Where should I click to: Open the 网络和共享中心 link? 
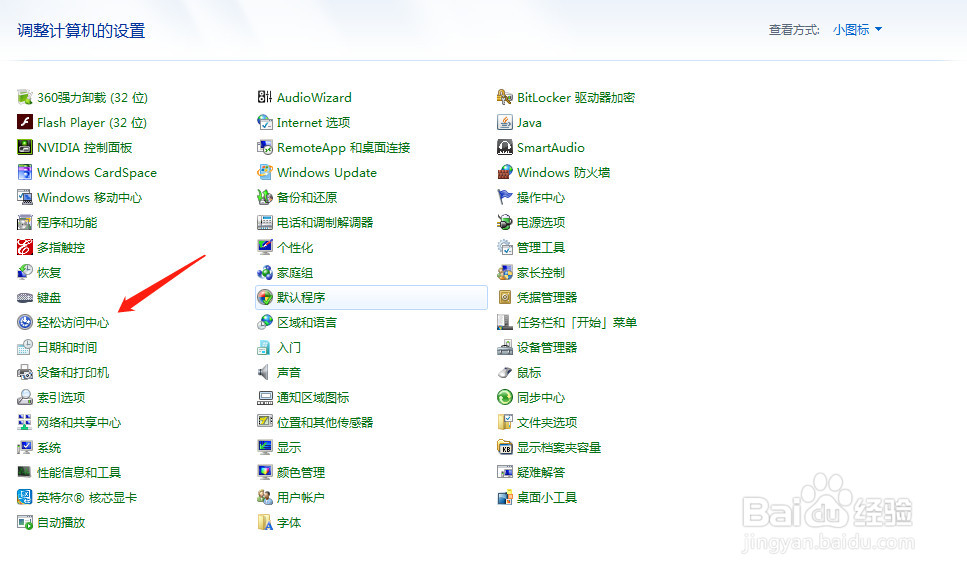[x=79, y=423]
